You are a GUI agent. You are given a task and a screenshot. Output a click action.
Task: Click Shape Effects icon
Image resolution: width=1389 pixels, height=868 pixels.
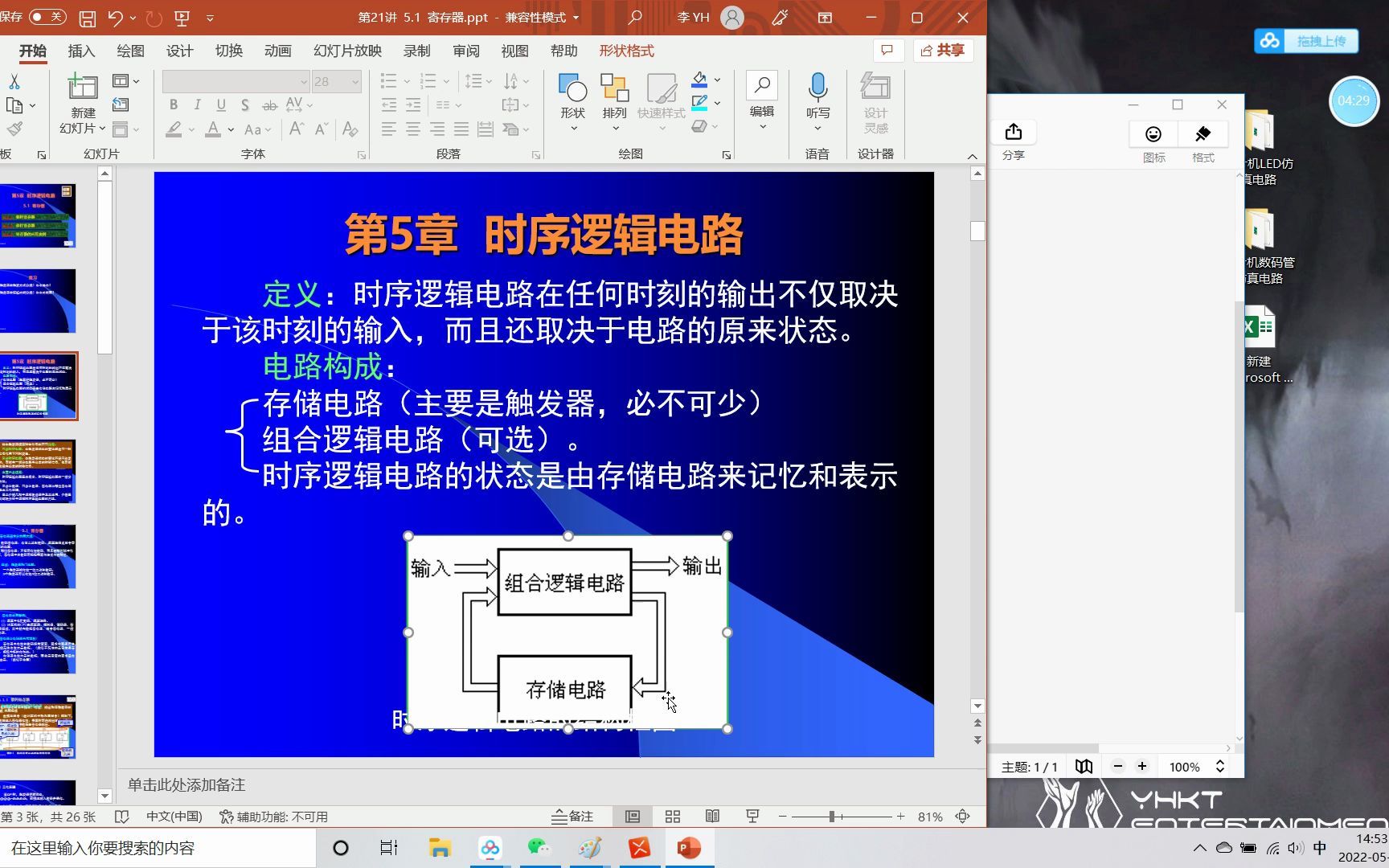[x=699, y=126]
